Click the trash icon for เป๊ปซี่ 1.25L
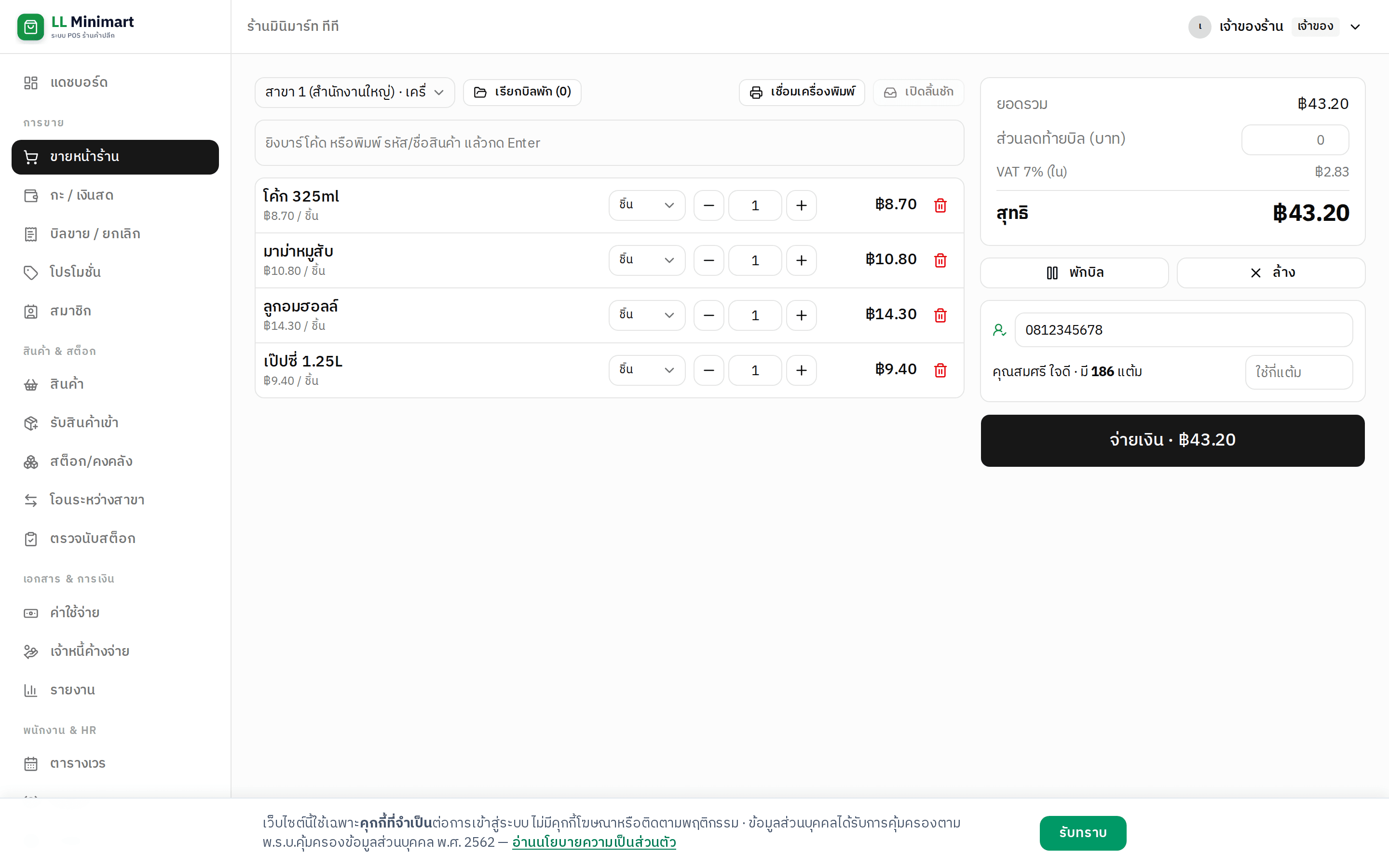The height and width of the screenshot is (868, 1389). coord(940,370)
